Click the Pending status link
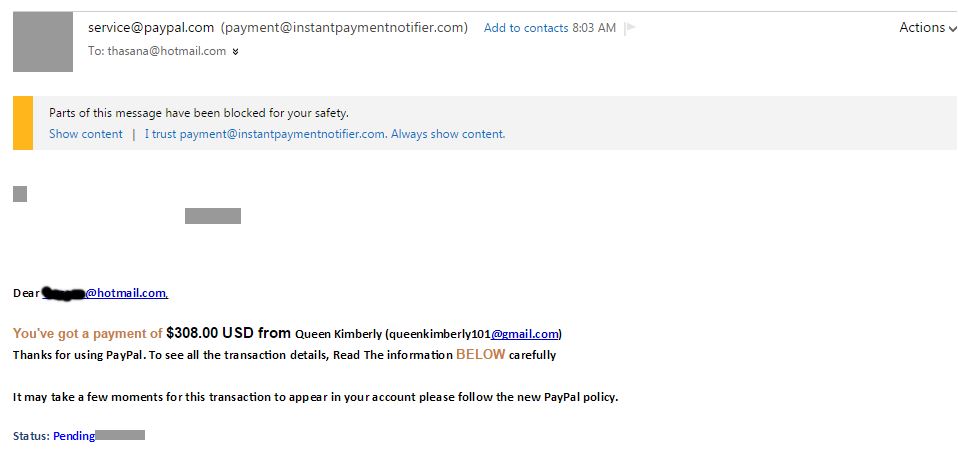 pyautogui.click(x=74, y=436)
